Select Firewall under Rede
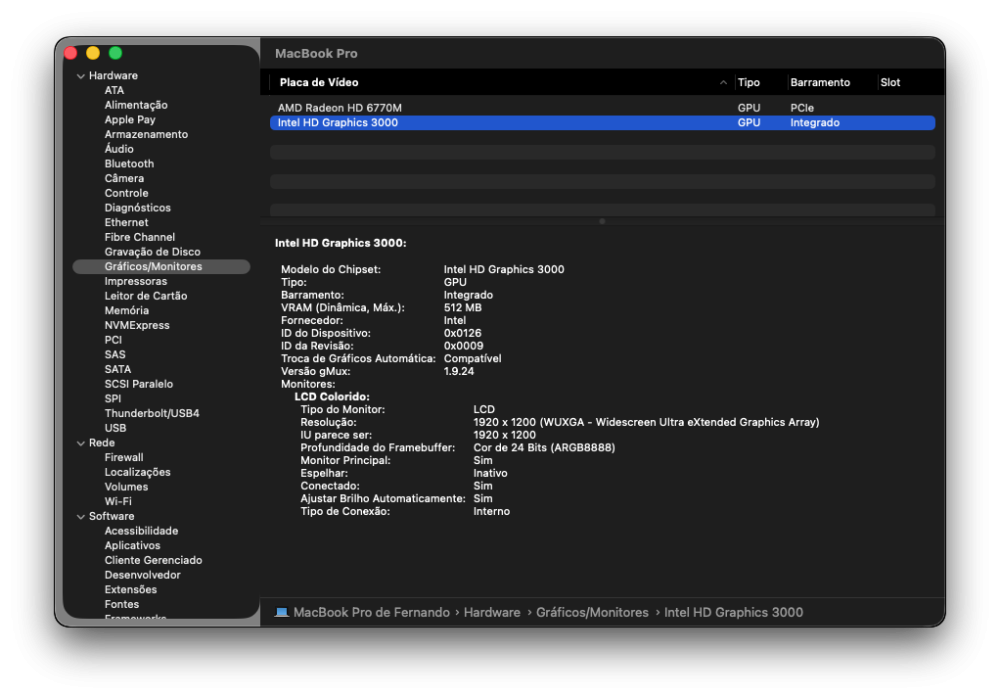 124,457
